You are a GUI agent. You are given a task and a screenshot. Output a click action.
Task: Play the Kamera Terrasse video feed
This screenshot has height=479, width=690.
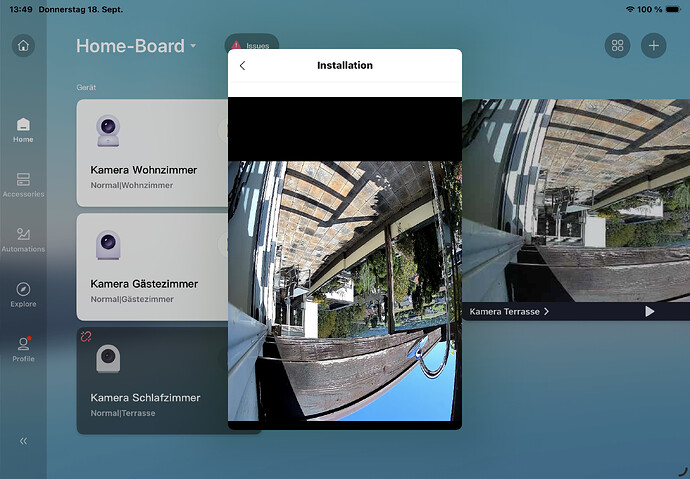[x=650, y=312]
